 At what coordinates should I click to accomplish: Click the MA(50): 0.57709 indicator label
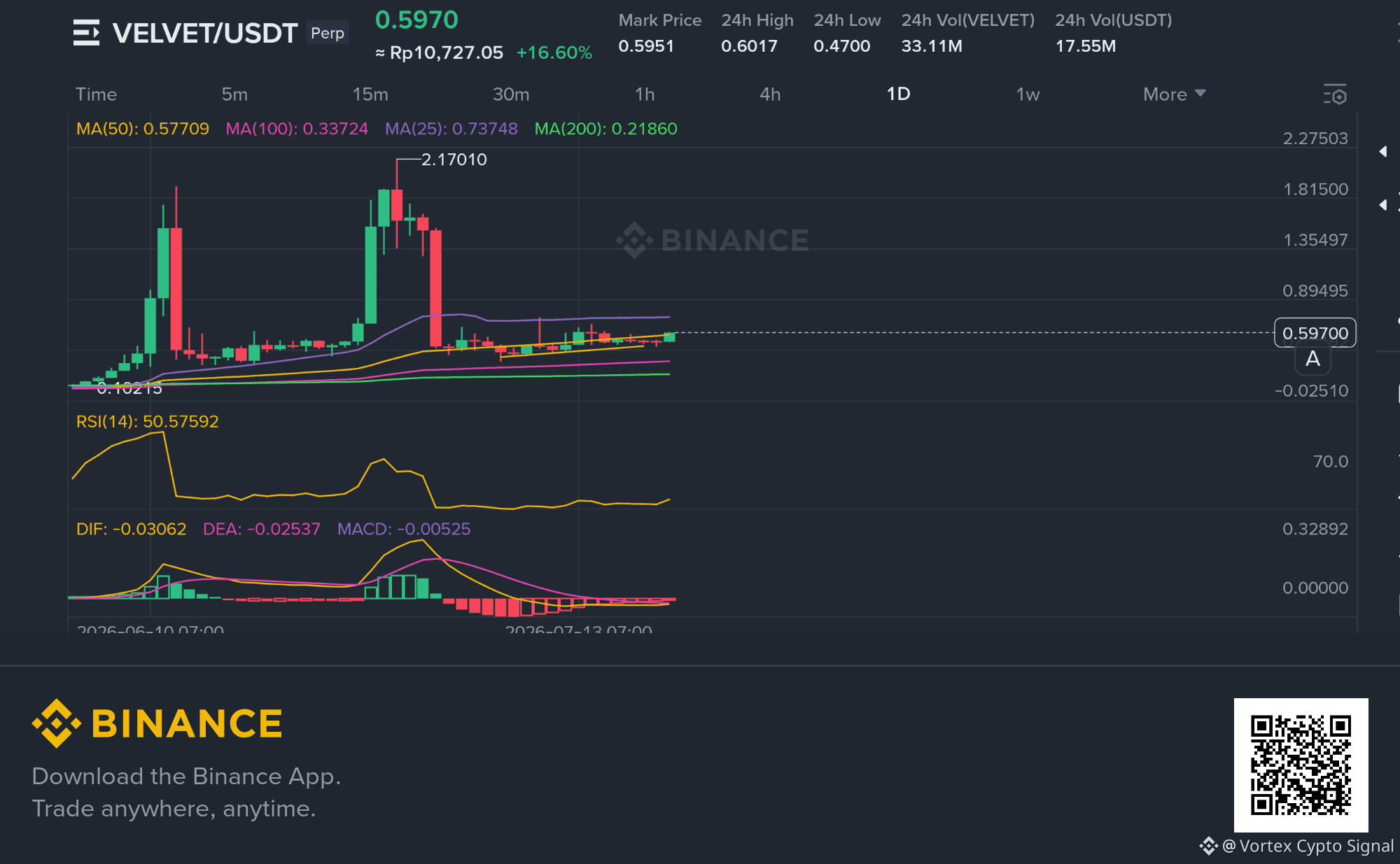pyautogui.click(x=143, y=129)
